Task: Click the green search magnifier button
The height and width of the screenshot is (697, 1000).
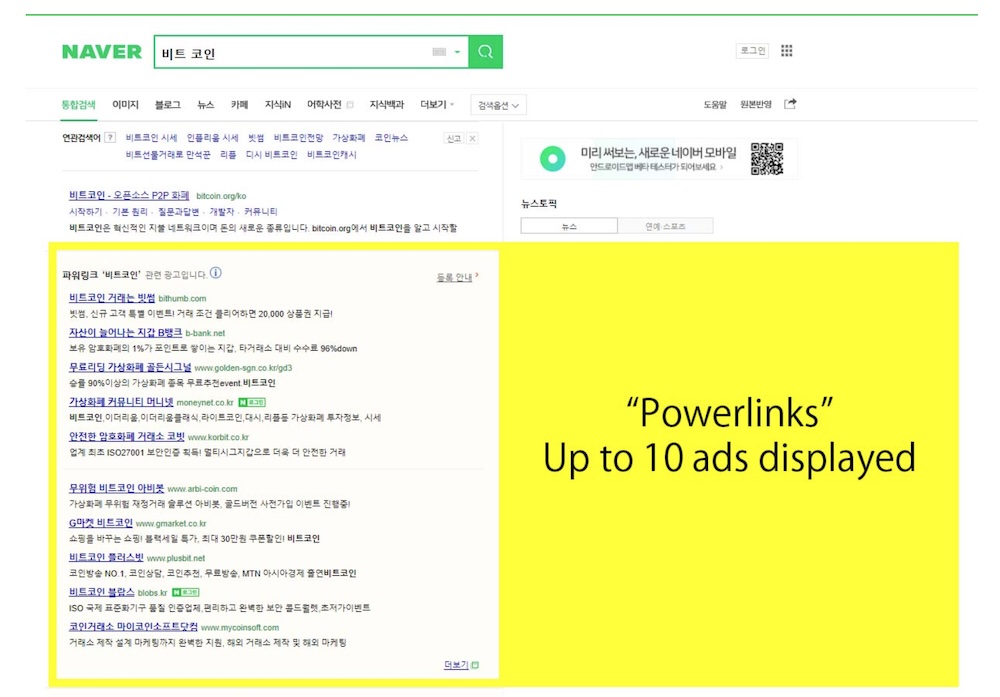Action: 485,52
